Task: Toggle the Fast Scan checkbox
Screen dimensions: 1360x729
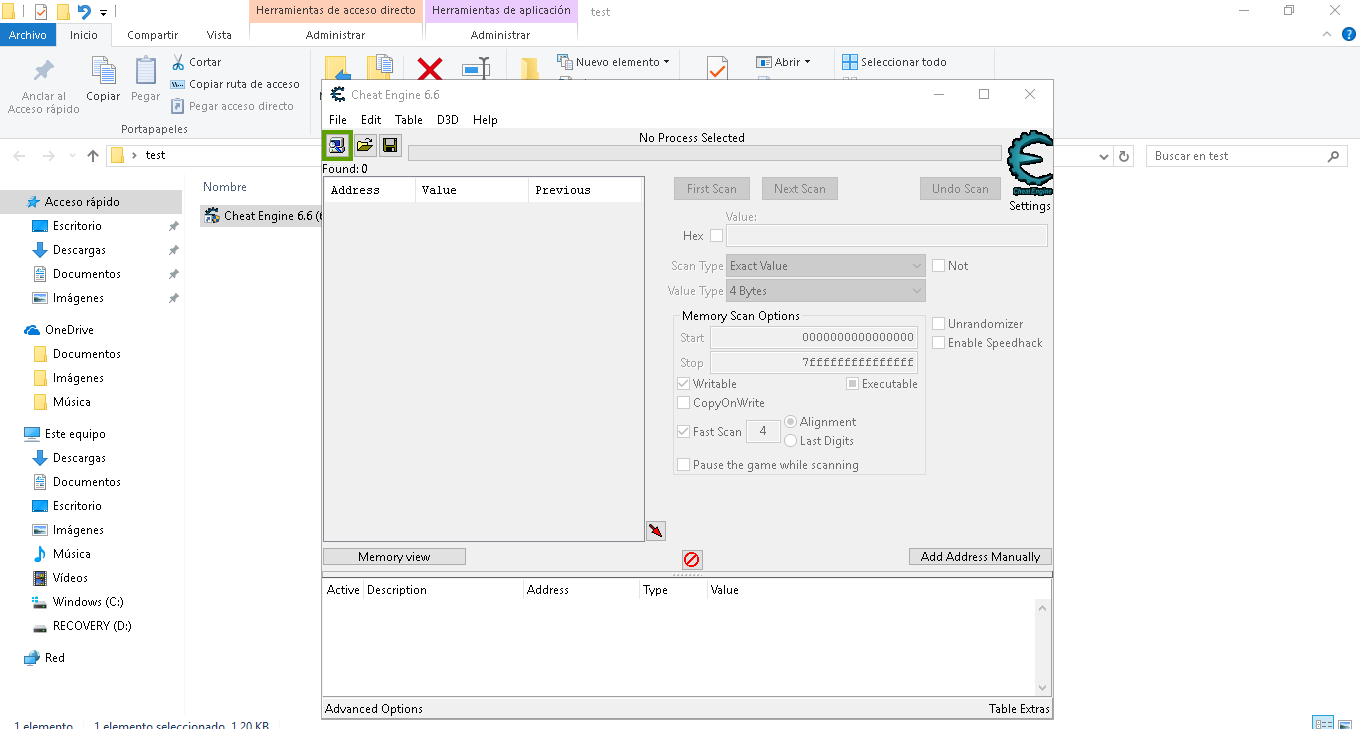Action: (x=684, y=432)
